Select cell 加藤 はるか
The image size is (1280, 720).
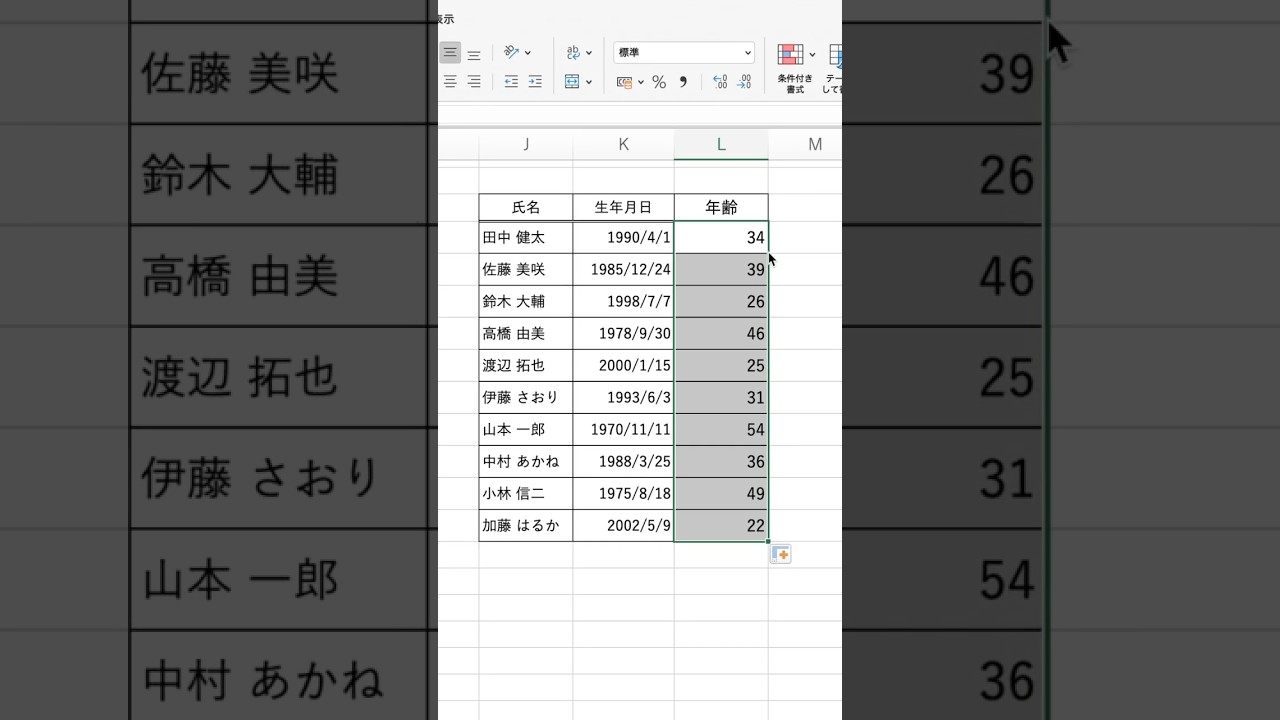coord(526,525)
